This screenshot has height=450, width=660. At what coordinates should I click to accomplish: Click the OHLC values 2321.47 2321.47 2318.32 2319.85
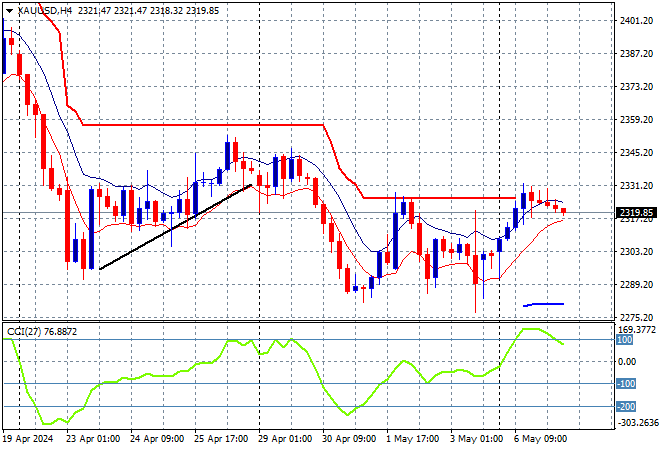(x=148, y=11)
